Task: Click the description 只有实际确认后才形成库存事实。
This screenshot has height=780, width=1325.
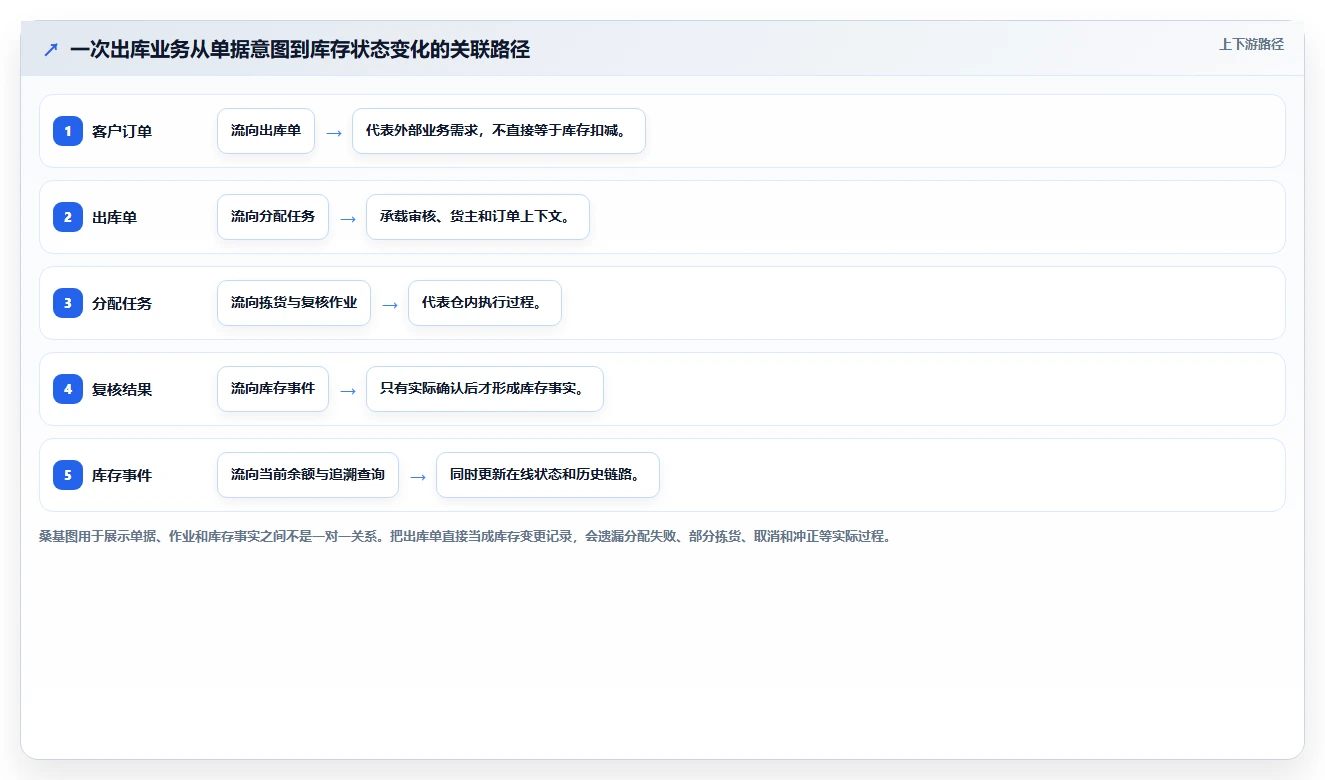Action: 485,389
